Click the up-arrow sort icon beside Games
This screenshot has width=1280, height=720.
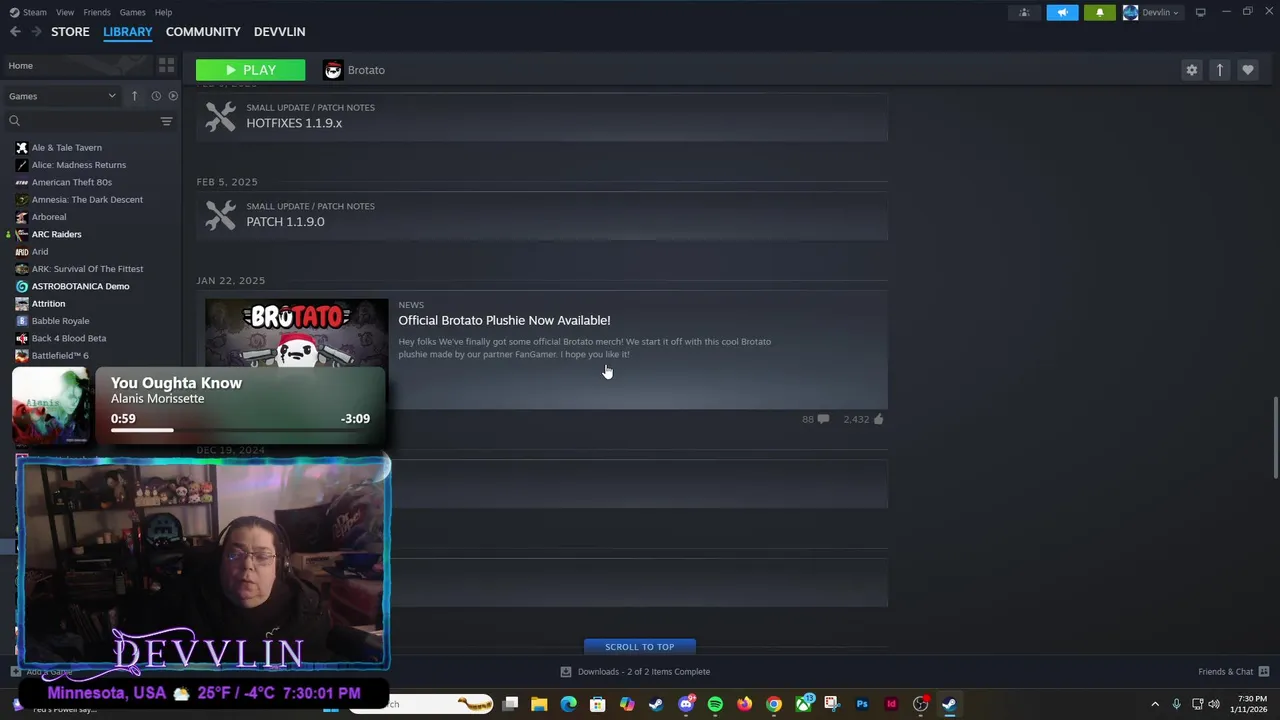click(134, 96)
